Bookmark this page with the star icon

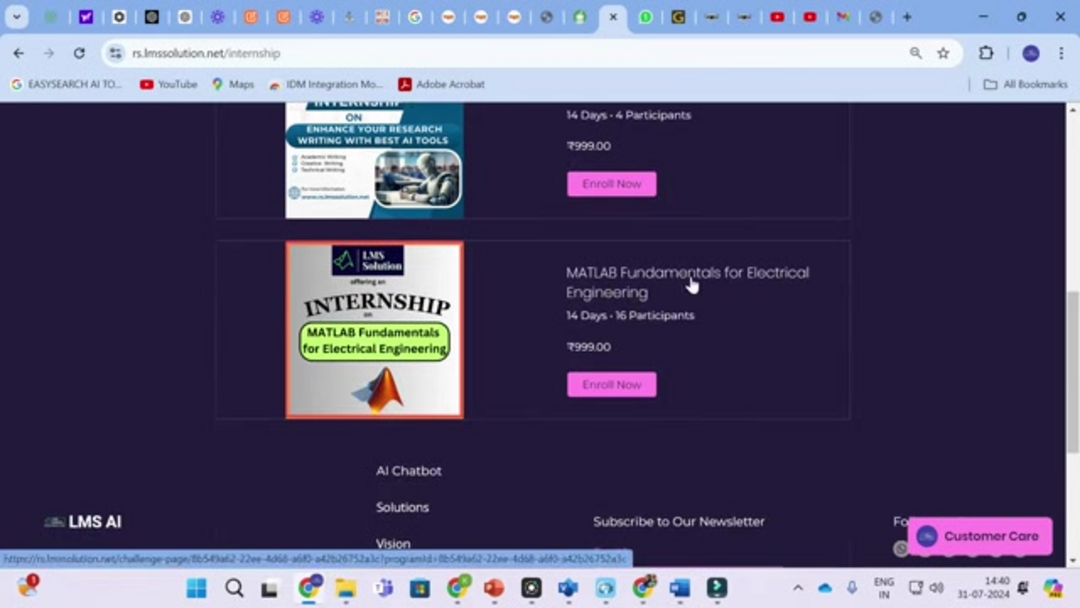[x=941, y=52]
